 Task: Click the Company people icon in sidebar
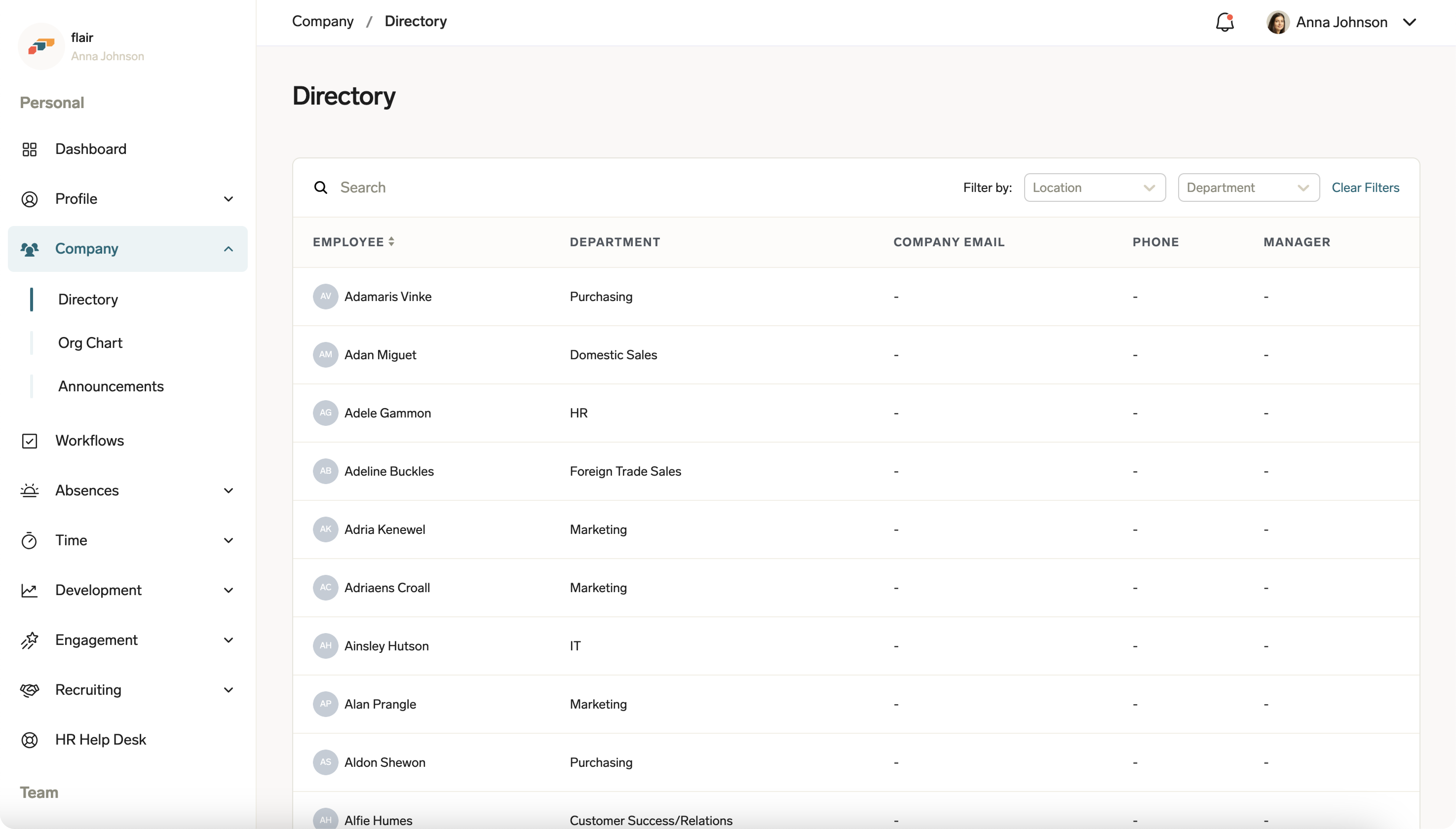[x=30, y=249]
